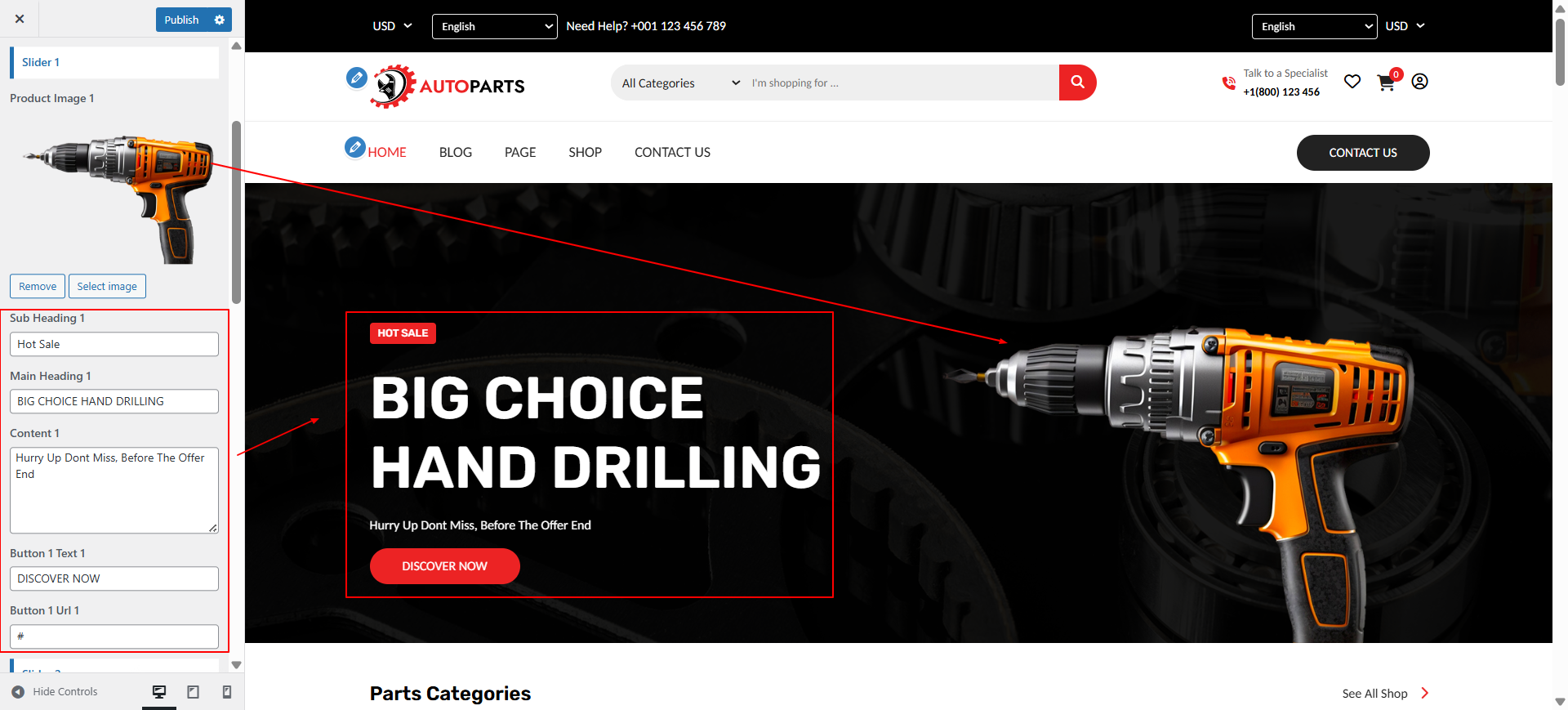Viewport: 1568px width, 710px height.
Task: Open the All Categories dropdown
Action: coord(680,83)
